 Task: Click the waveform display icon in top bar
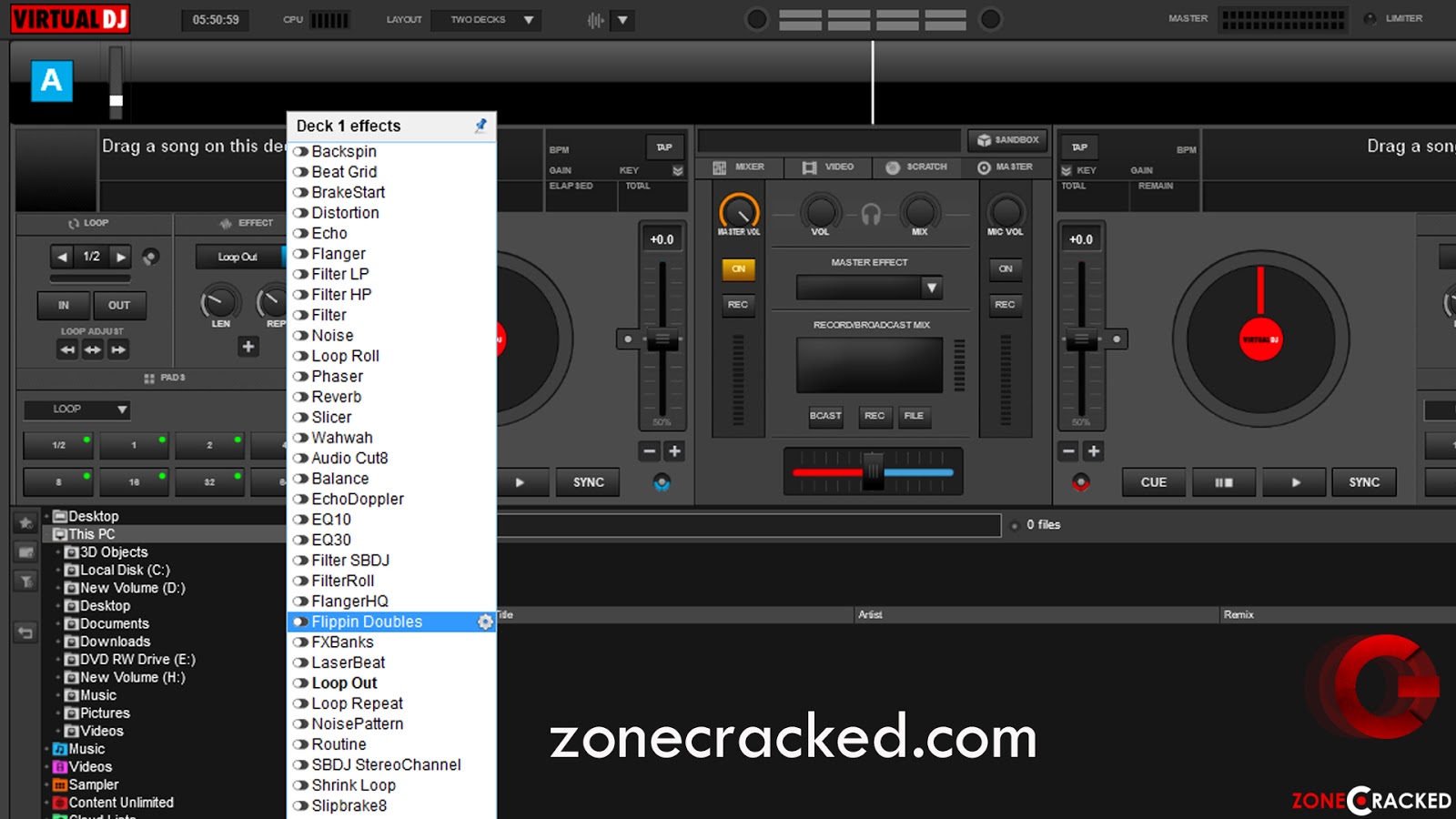point(595,20)
